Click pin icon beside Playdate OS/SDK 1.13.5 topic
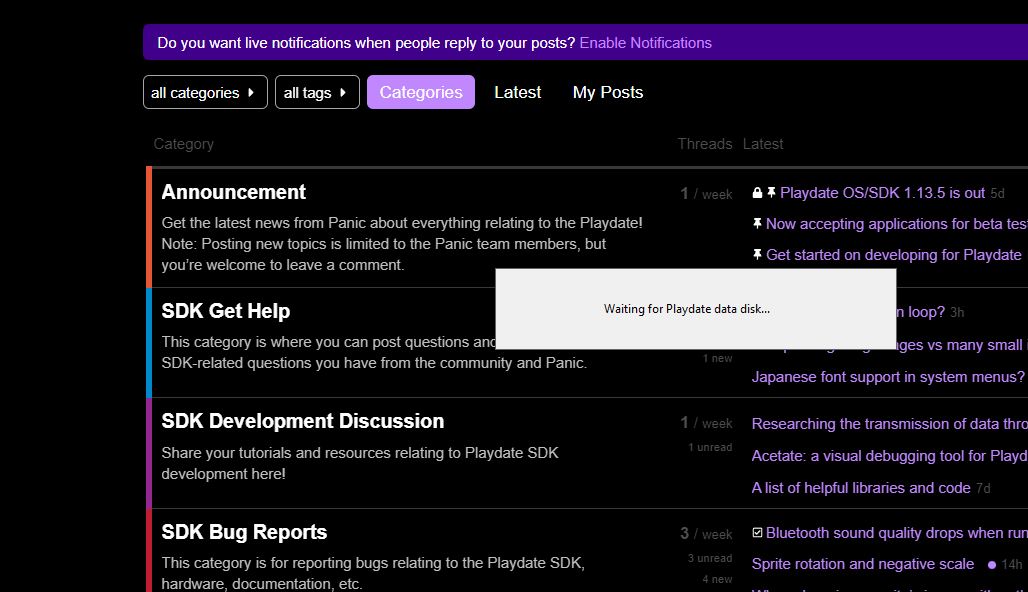1028x592 pixels. coord(772,193)
